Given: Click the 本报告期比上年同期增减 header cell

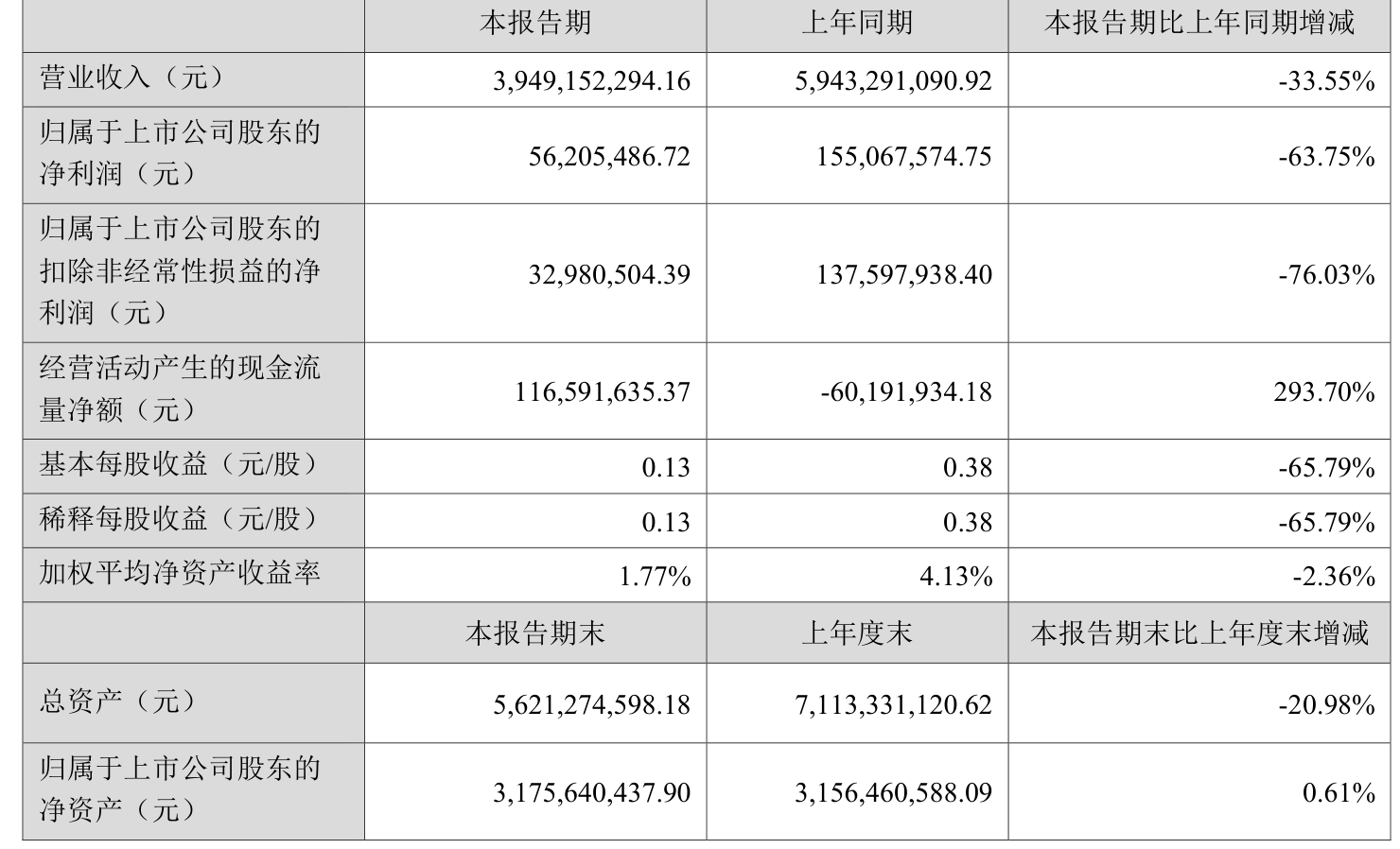Looking at the screenshot, I should coord(1199,23).
